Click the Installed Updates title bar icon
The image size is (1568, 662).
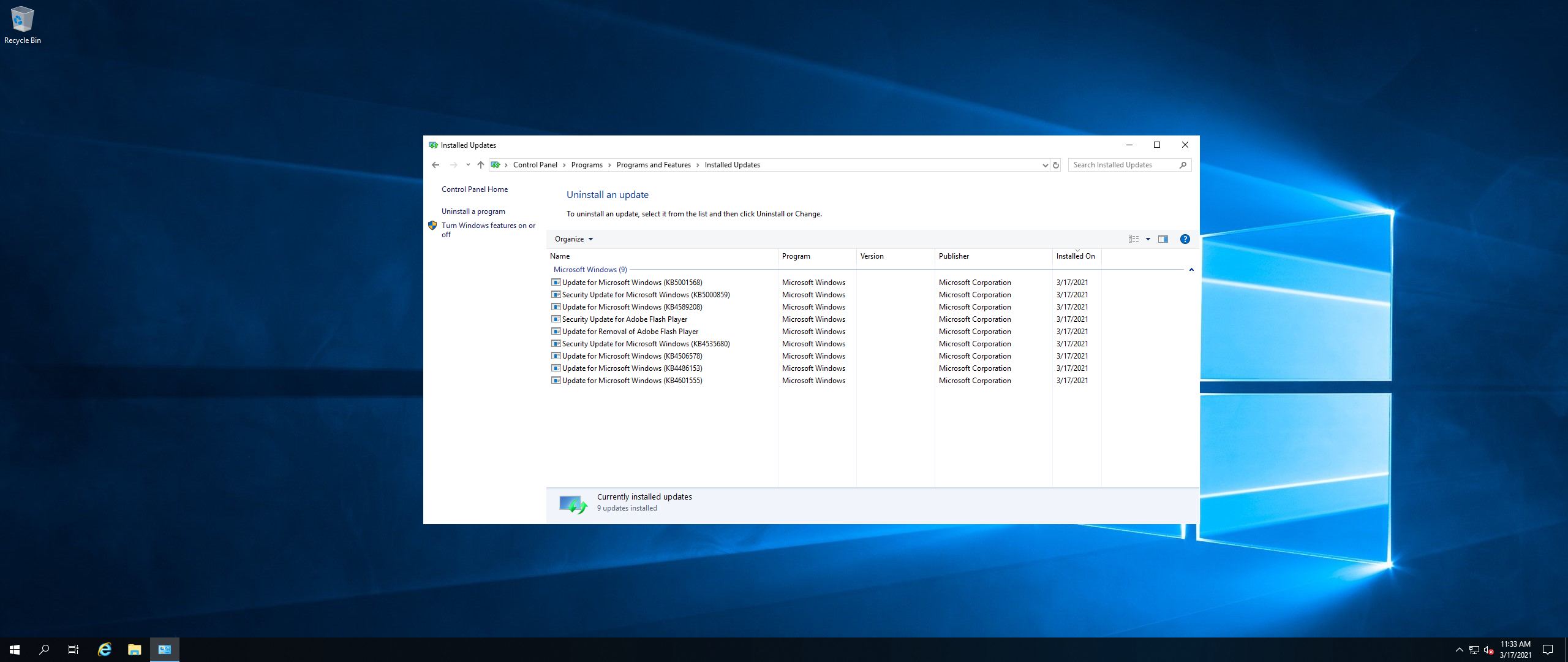433,145
